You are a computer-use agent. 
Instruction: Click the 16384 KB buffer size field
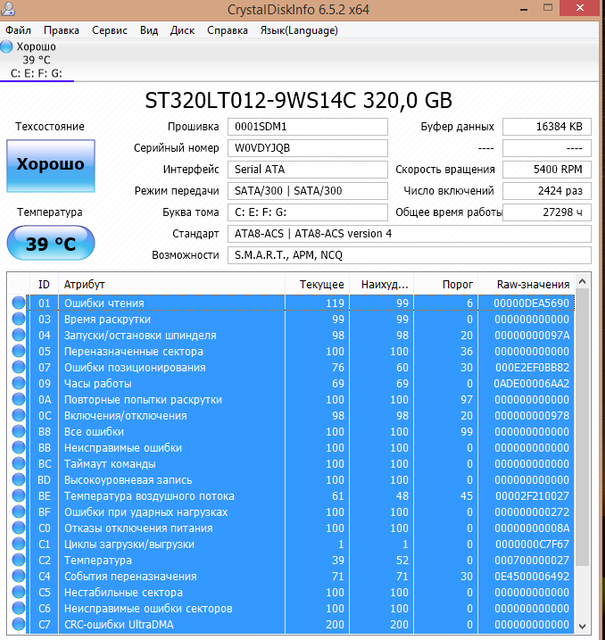(x=547, y=127)
